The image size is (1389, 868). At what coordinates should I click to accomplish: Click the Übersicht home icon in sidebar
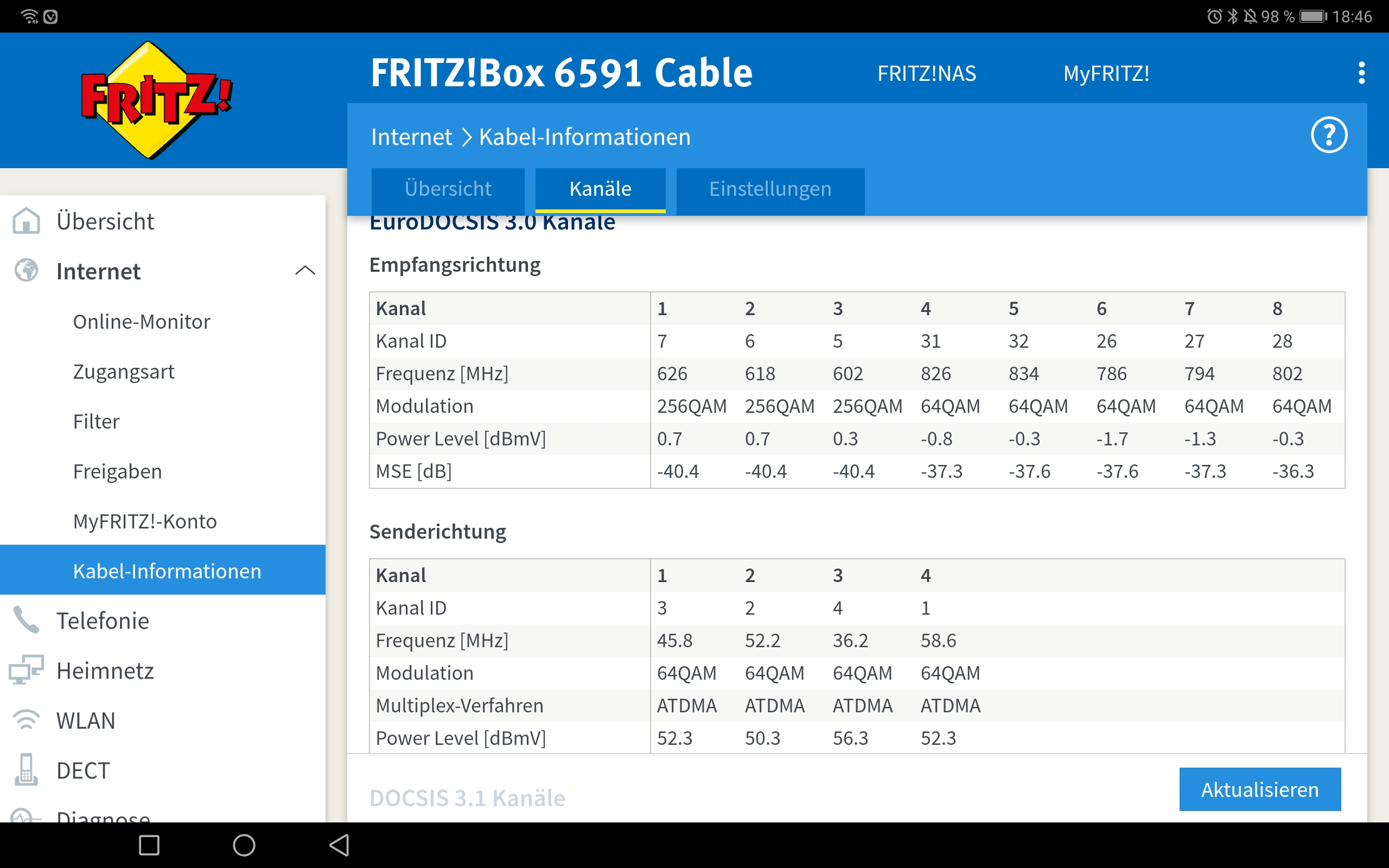coord(27,221)
